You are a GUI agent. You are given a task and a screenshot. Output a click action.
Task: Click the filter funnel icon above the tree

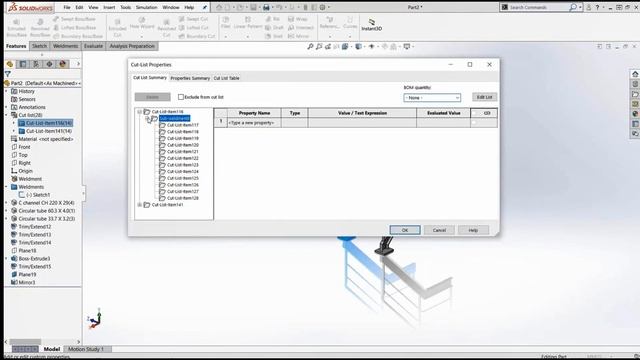pos(8,74)
